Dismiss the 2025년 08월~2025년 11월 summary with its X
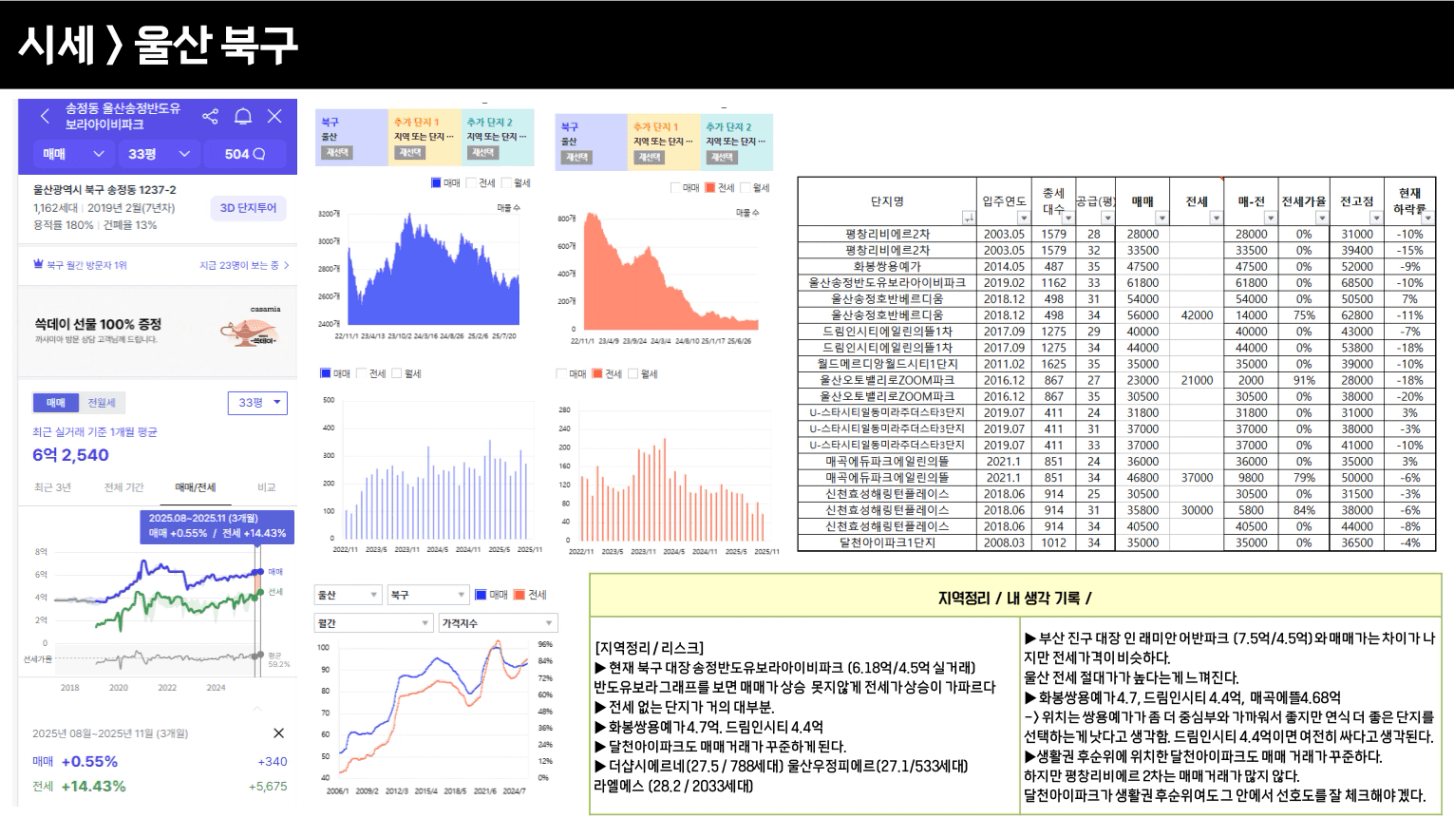The height and width of the screenshot is (818, 1454). [278, 733]
